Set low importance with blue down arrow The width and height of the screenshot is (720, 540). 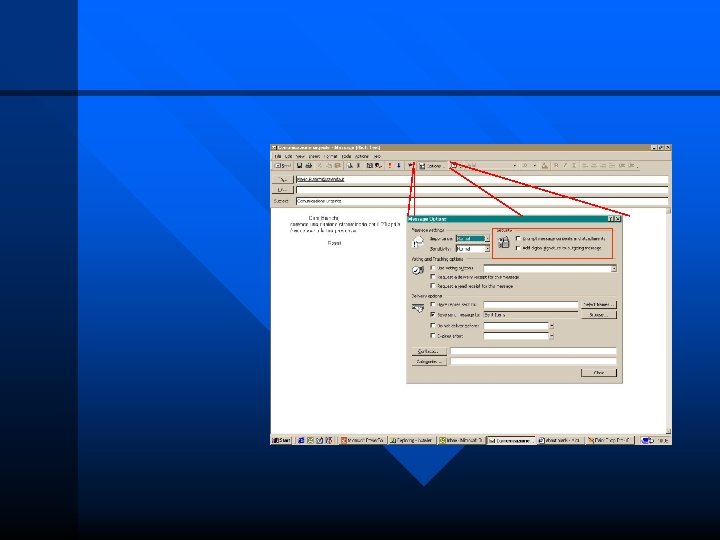399,166
